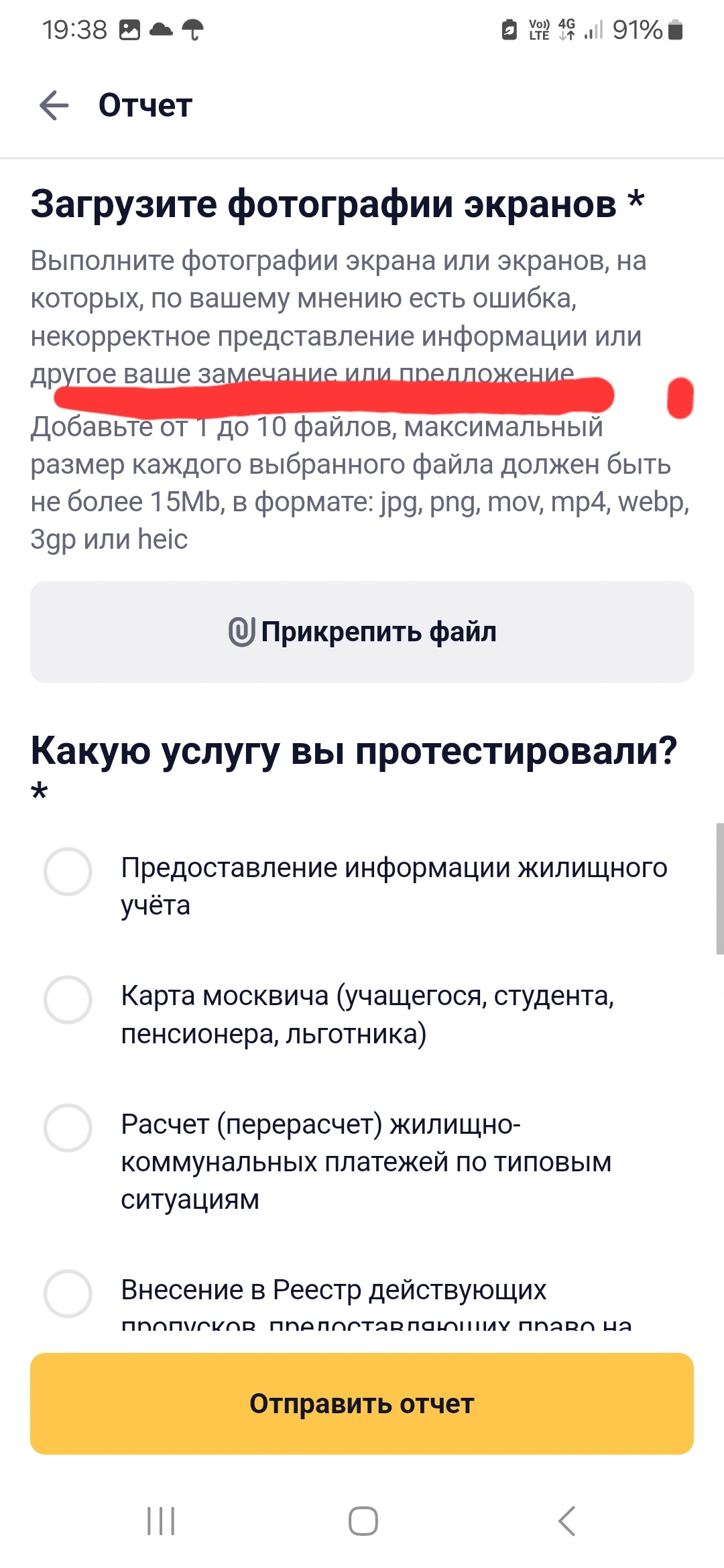Select Расчет жилищно-коммунальных платежей option
The height and width of the screenshot is (1568, 724).
coord(362,1161)
